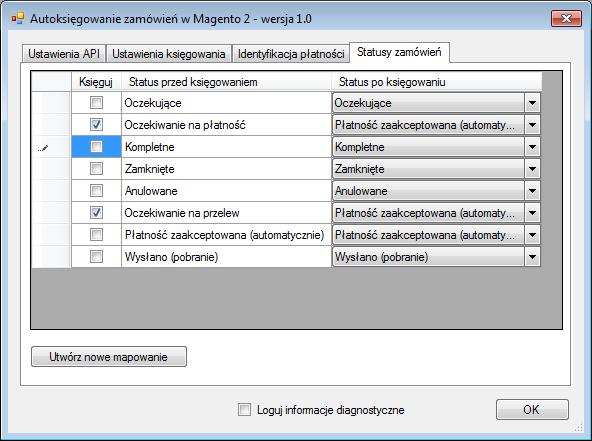Enable Księguj for Wysłano (pobranie) row

click(96, 256)
